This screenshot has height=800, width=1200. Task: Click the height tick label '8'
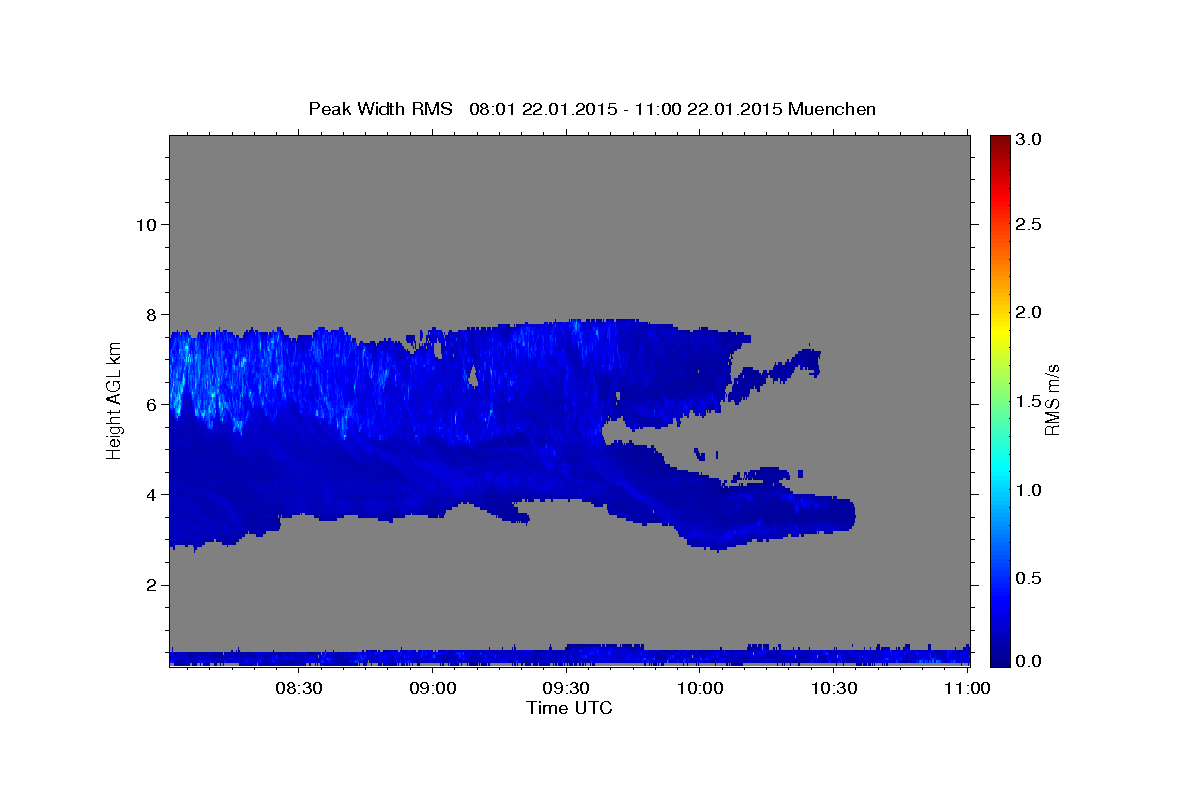coord(150,314)
